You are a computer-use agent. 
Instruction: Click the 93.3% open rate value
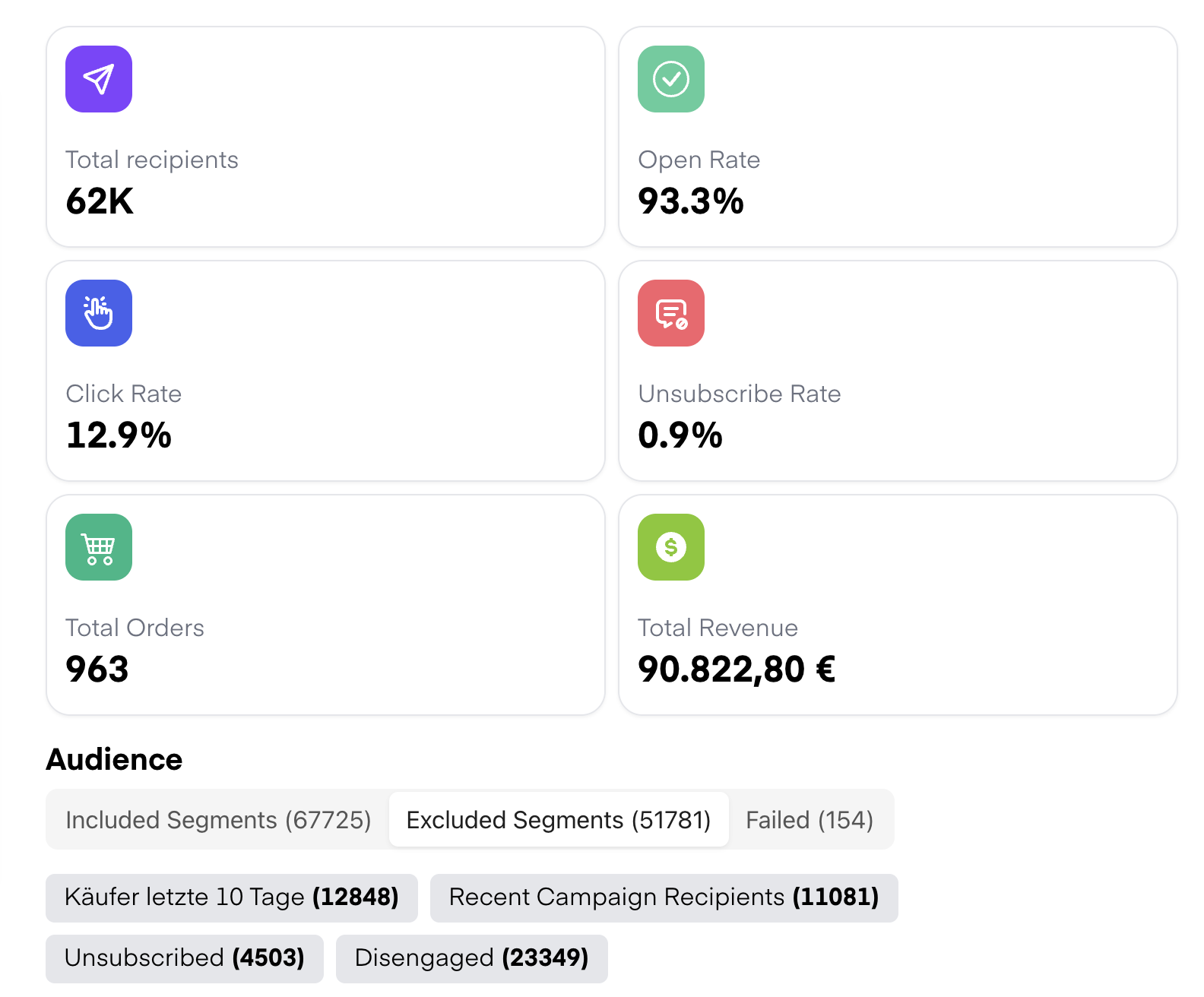(x=690, y=201)
